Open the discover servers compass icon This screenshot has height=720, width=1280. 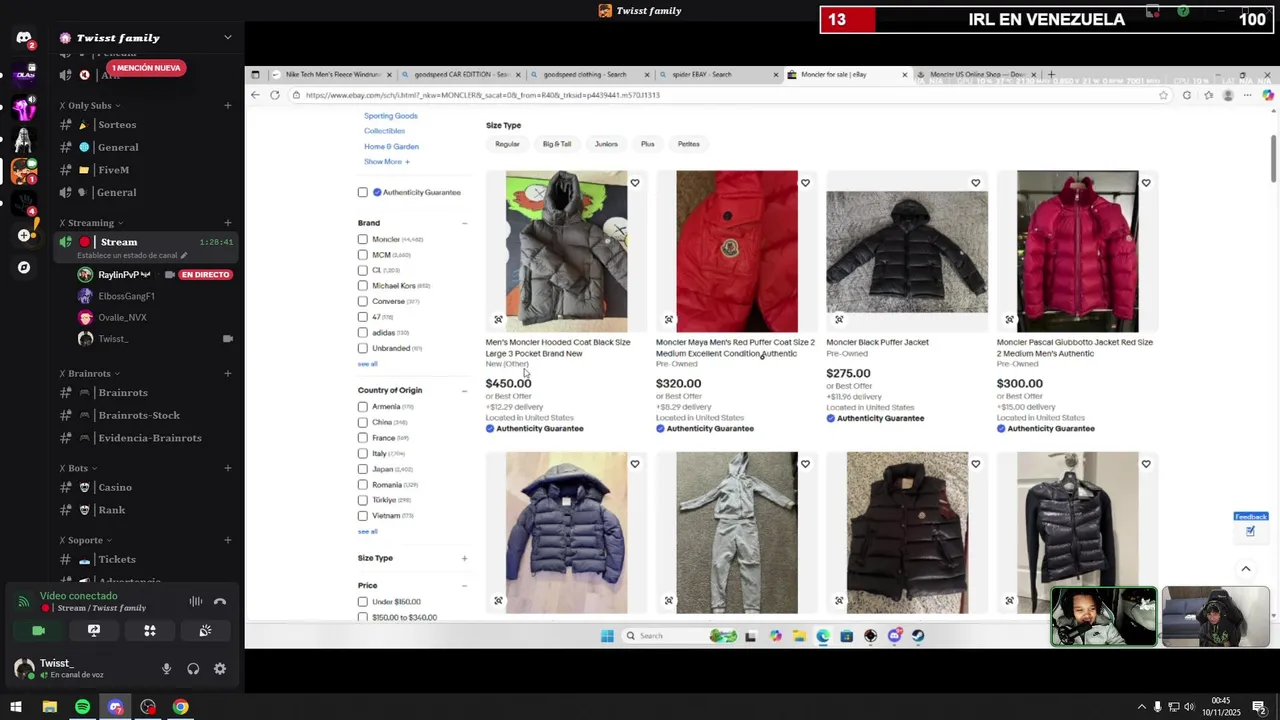tap(24, 268)
